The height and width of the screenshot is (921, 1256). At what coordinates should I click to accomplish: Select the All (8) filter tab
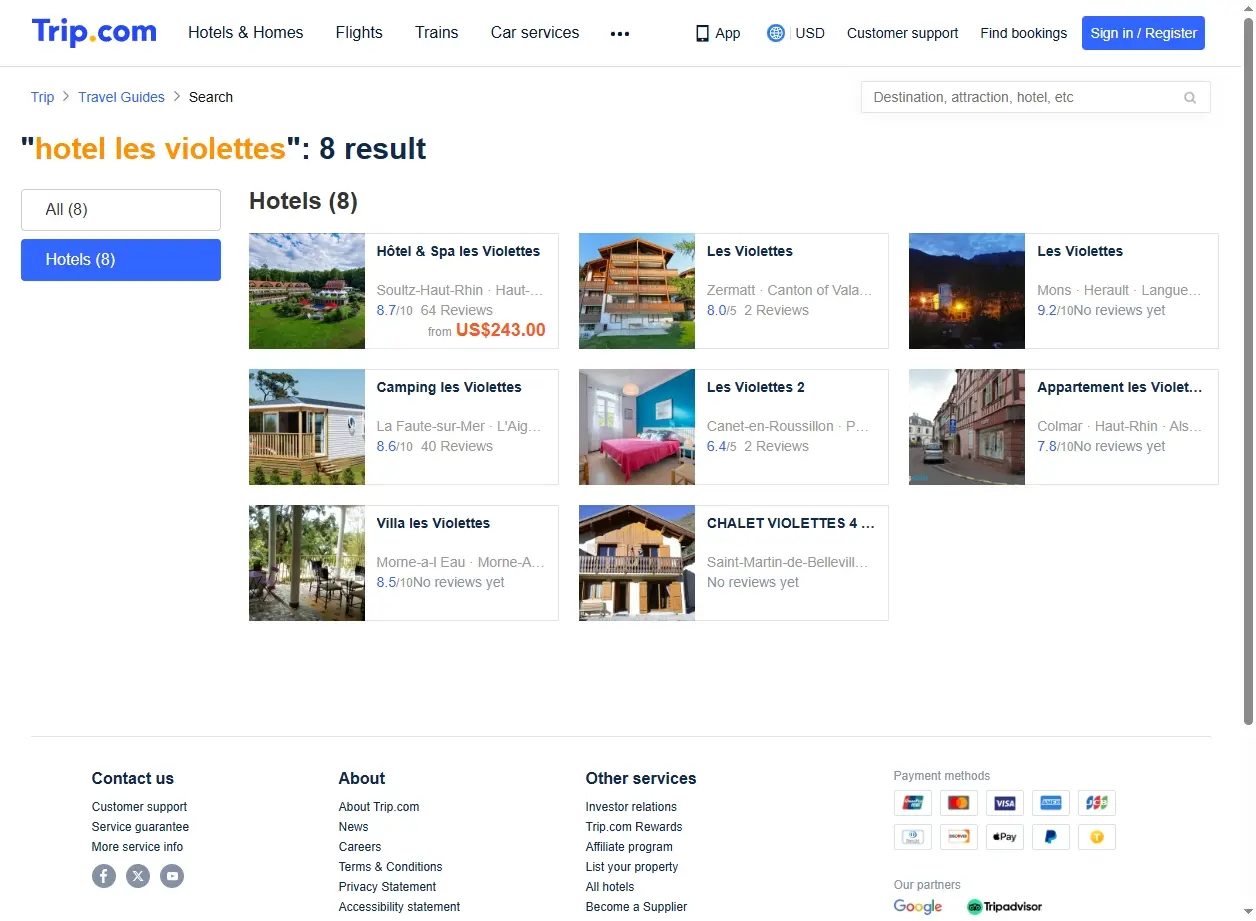(121, 210)
